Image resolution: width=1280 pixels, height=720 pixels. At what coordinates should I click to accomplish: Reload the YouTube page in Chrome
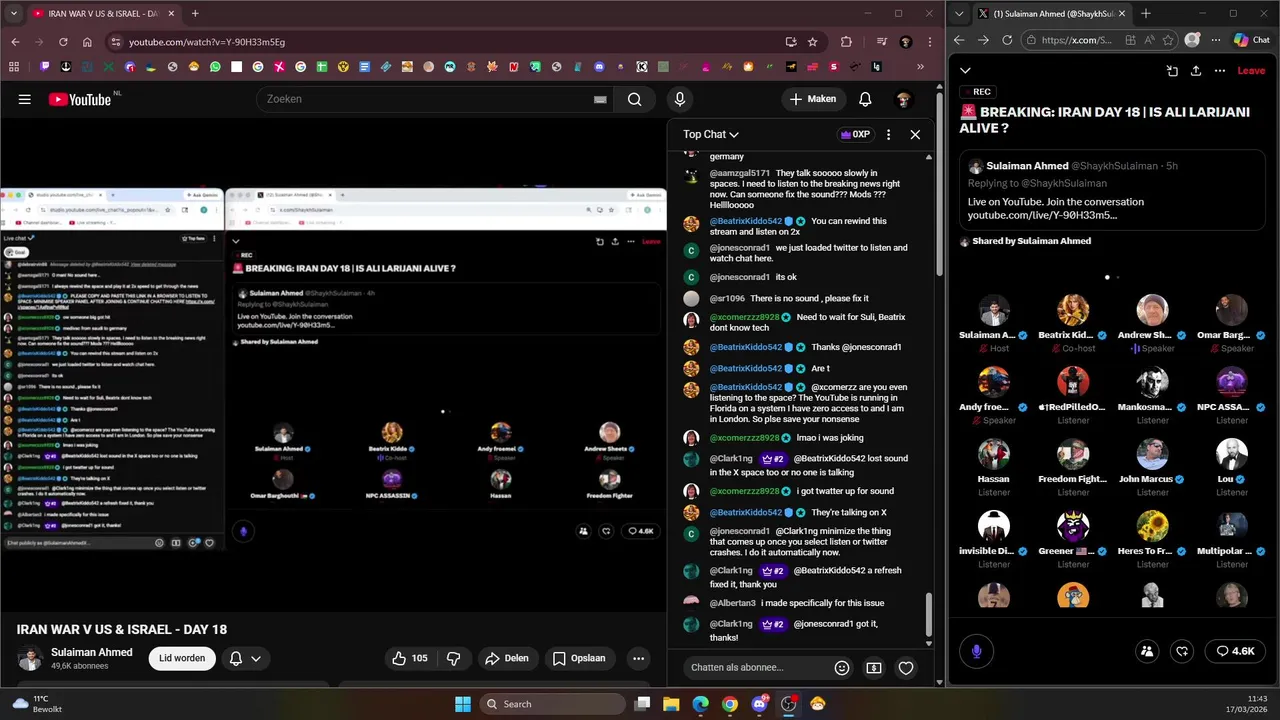[x=63, y=42]
